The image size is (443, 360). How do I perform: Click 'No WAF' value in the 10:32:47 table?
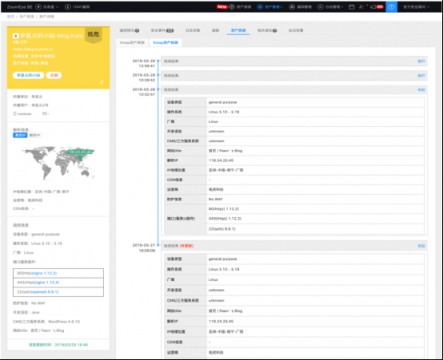tap(215, 199)
